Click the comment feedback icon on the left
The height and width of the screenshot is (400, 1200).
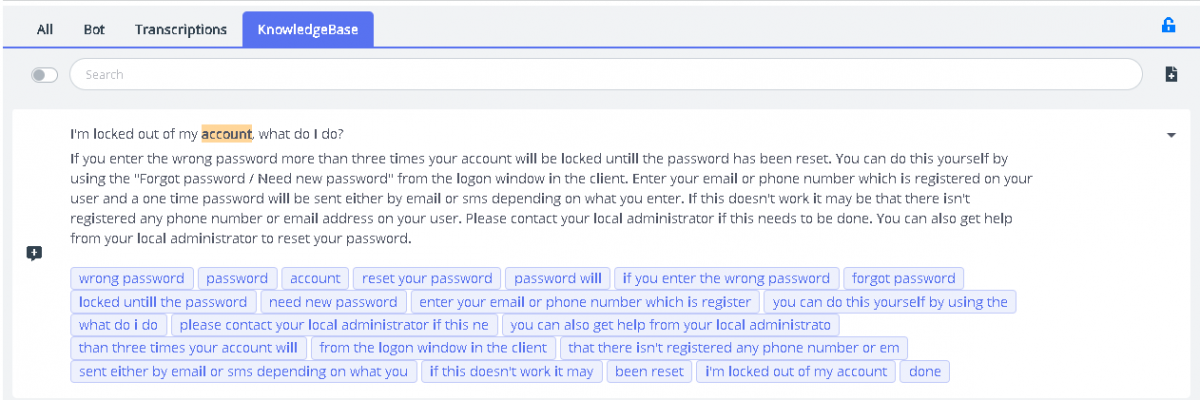coord(34,253)
